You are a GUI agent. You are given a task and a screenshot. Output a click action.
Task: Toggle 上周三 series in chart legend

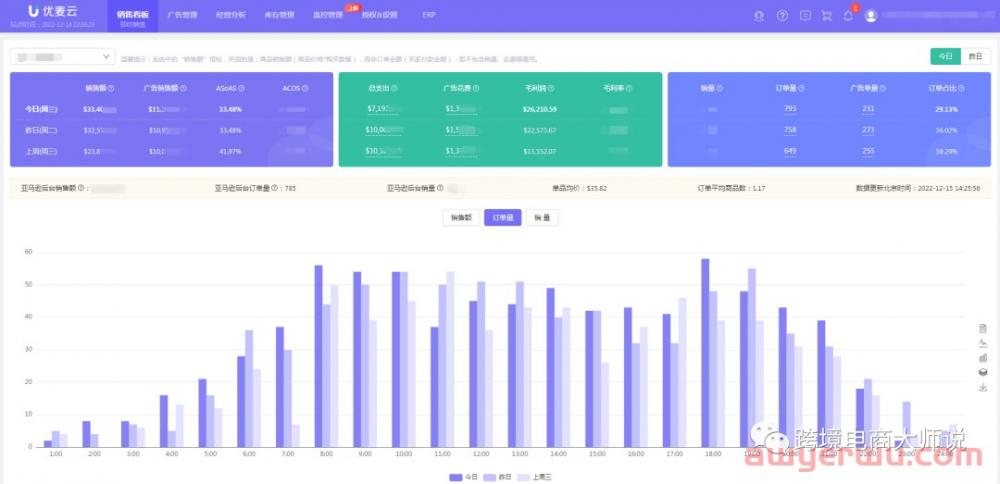(x=534, y=477)
